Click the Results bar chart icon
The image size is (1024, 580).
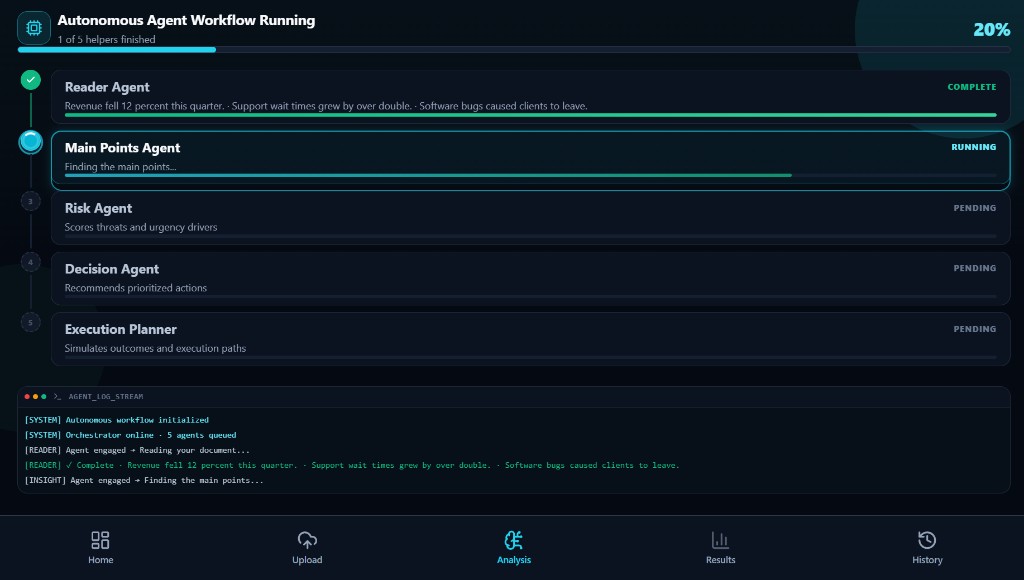[720, 540]
